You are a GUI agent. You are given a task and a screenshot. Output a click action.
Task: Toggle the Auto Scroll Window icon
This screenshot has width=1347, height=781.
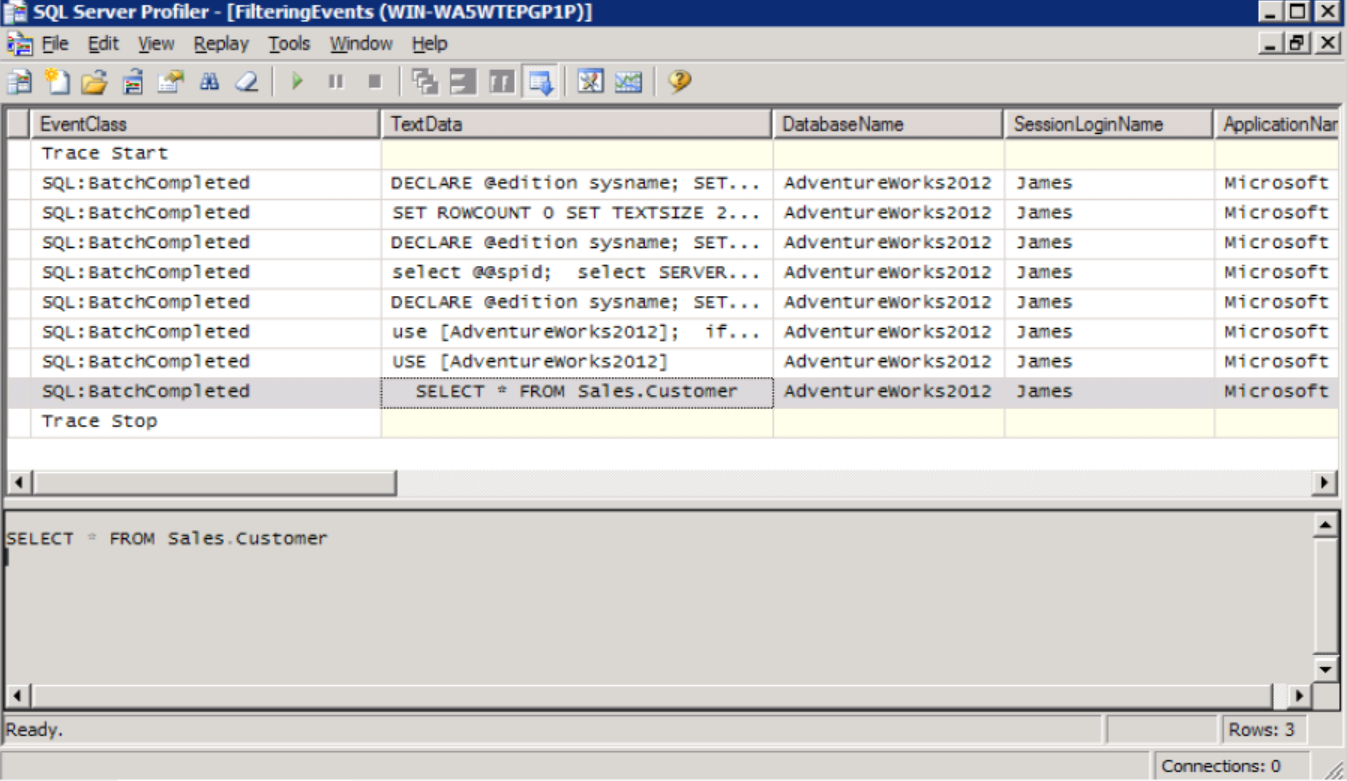[x=541, y=82]
